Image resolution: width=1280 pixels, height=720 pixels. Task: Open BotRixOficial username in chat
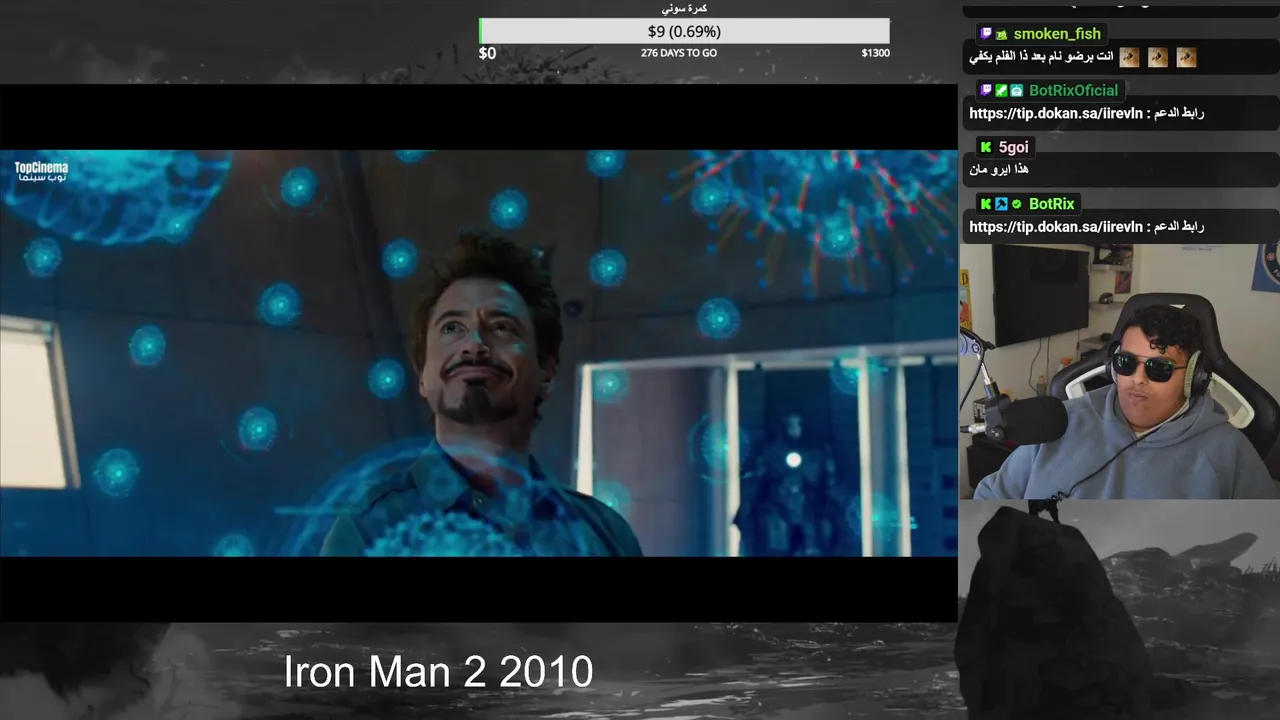[1073, 90]
